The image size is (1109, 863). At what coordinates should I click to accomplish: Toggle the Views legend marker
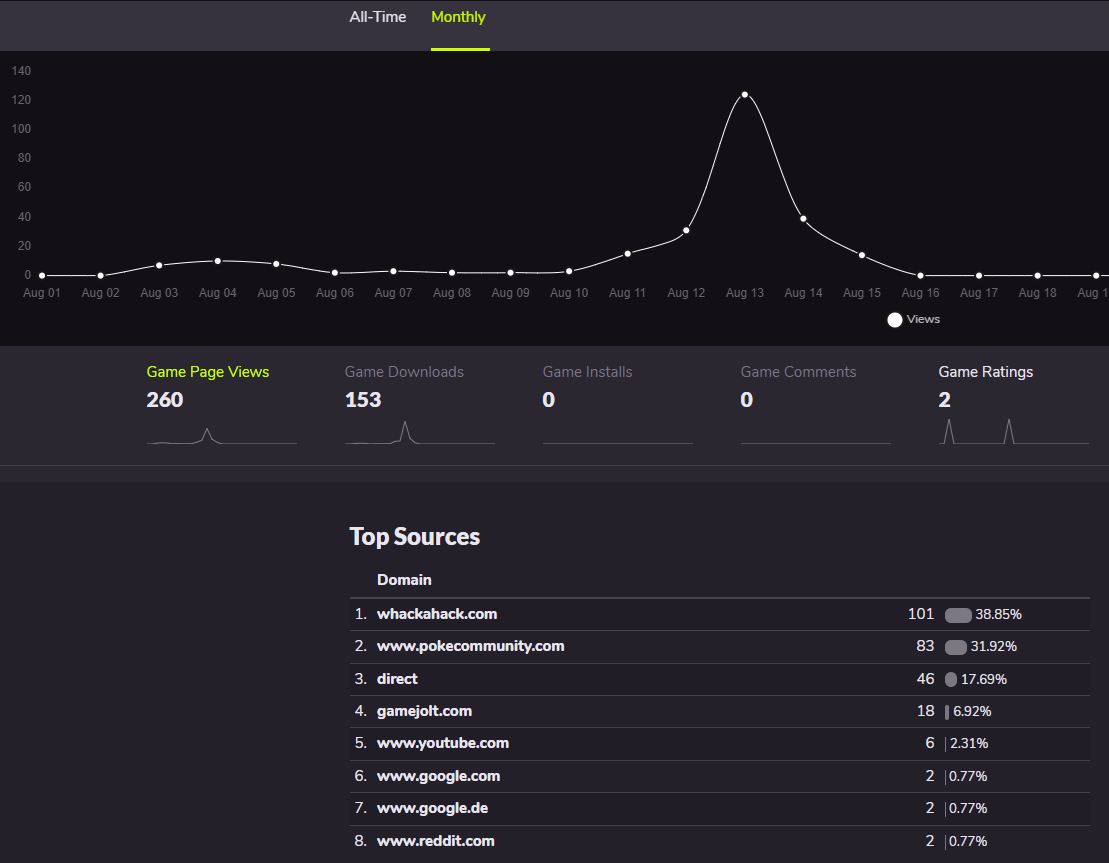pos(895,320)
